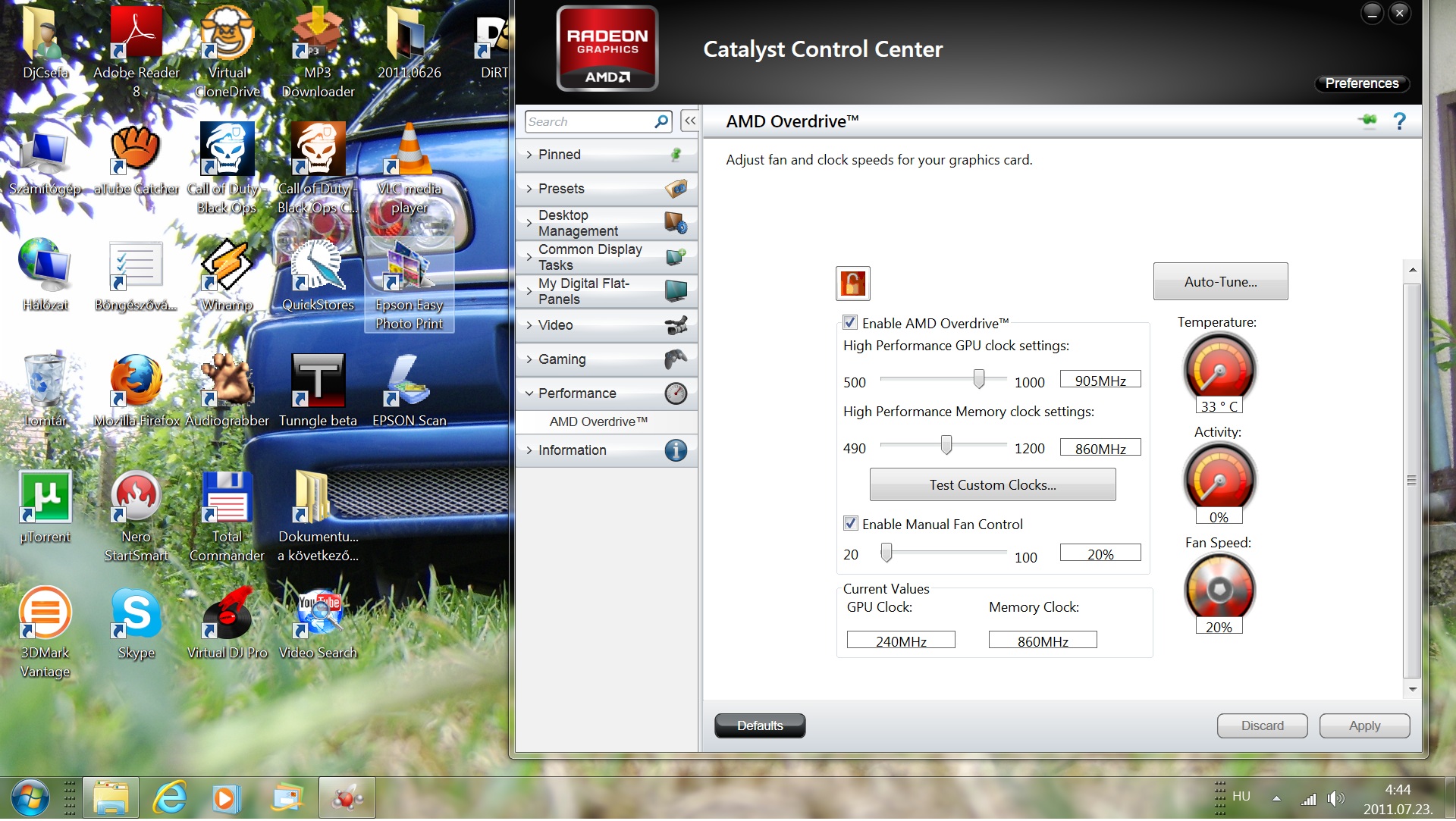Click the Discard button
This screenshot has height=821, width=1456.
(1262, 725)
